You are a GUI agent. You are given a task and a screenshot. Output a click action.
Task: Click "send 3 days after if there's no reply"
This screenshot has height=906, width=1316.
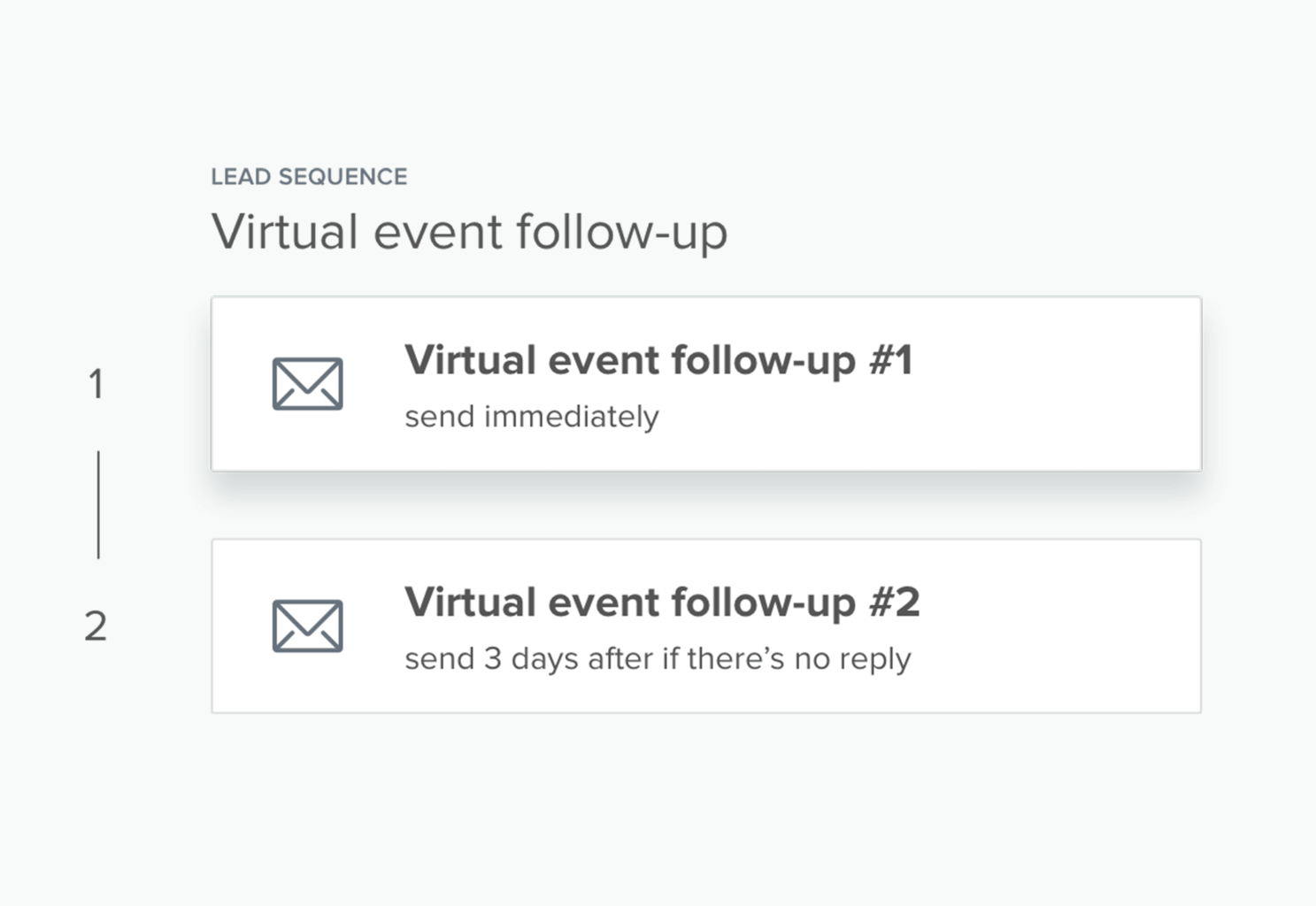tap(658, 658)
